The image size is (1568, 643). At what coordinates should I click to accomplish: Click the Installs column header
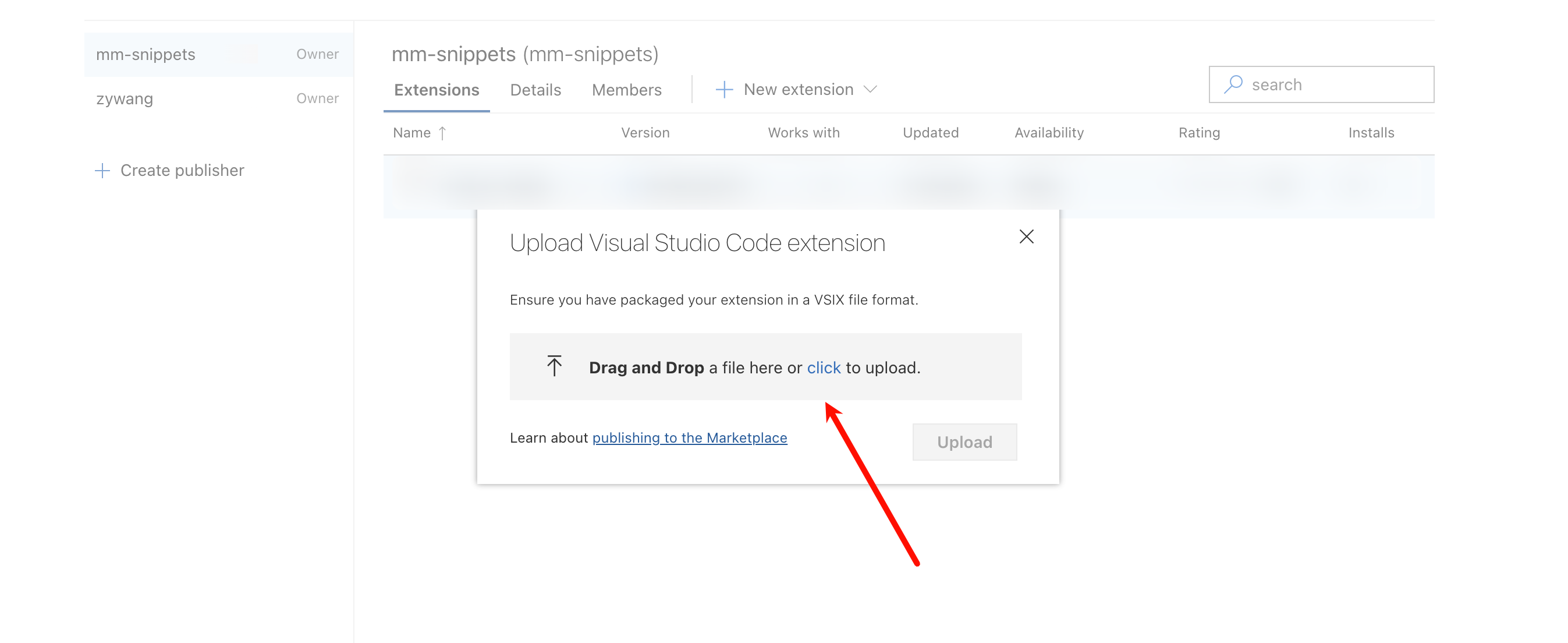1371,133
